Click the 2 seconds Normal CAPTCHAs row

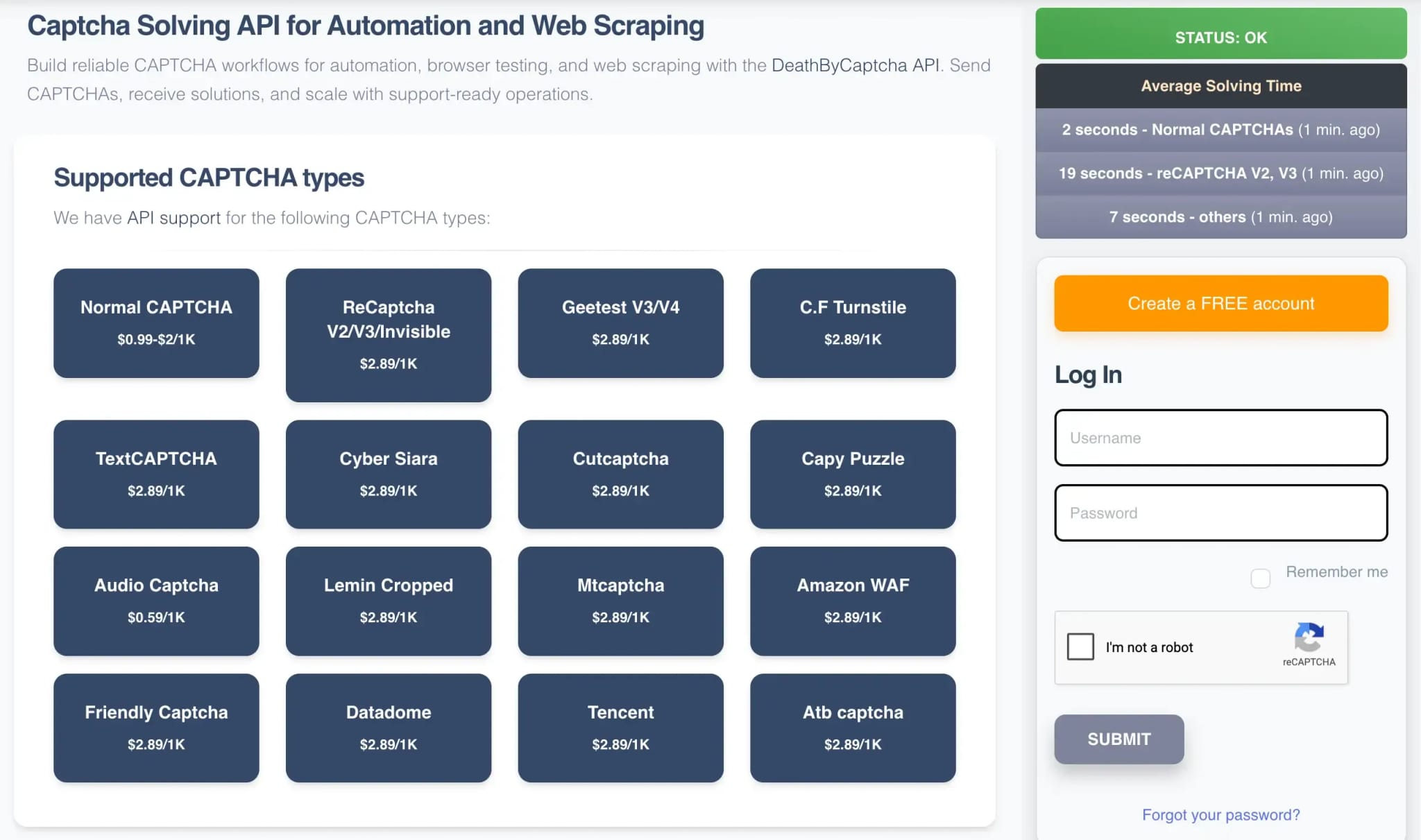(x=1220, y=130)
